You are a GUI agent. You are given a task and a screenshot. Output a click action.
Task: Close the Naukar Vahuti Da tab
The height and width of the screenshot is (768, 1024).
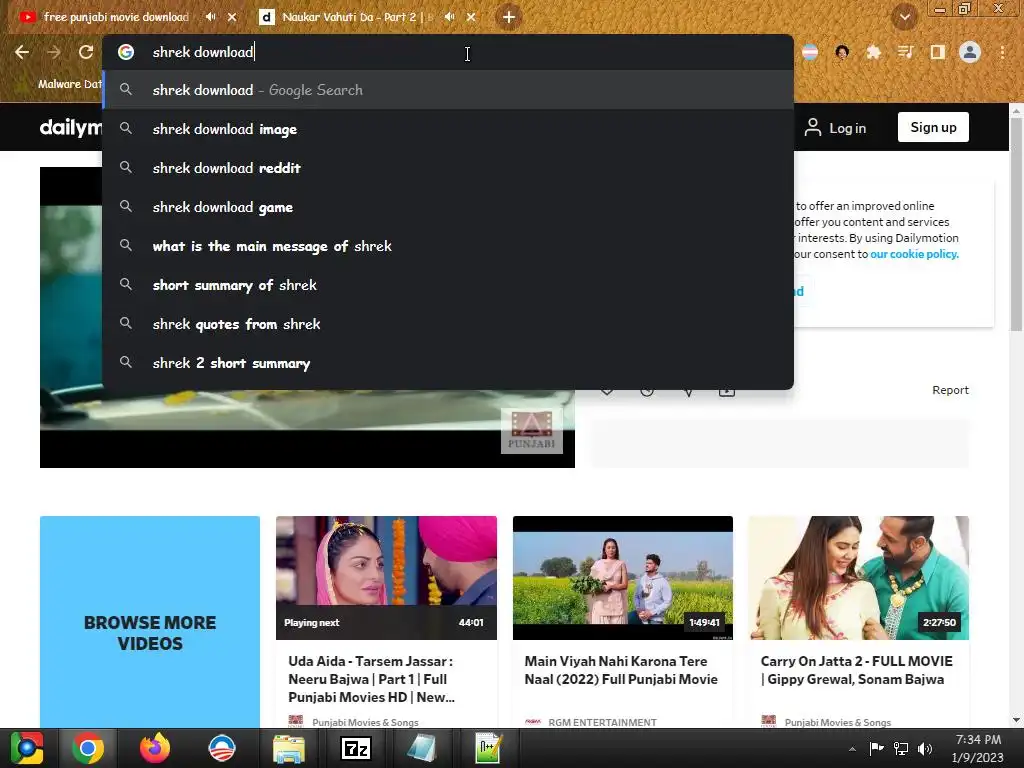tap(471, 17)
